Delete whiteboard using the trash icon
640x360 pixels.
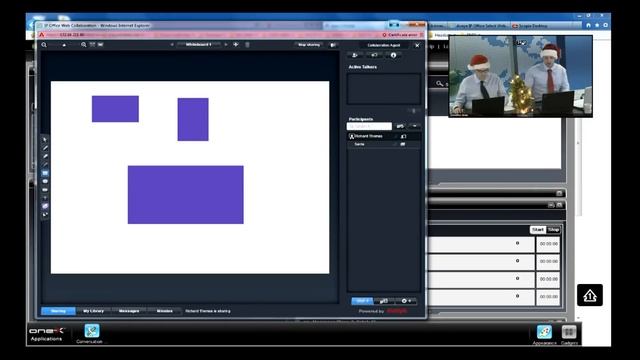coord(247,44)
